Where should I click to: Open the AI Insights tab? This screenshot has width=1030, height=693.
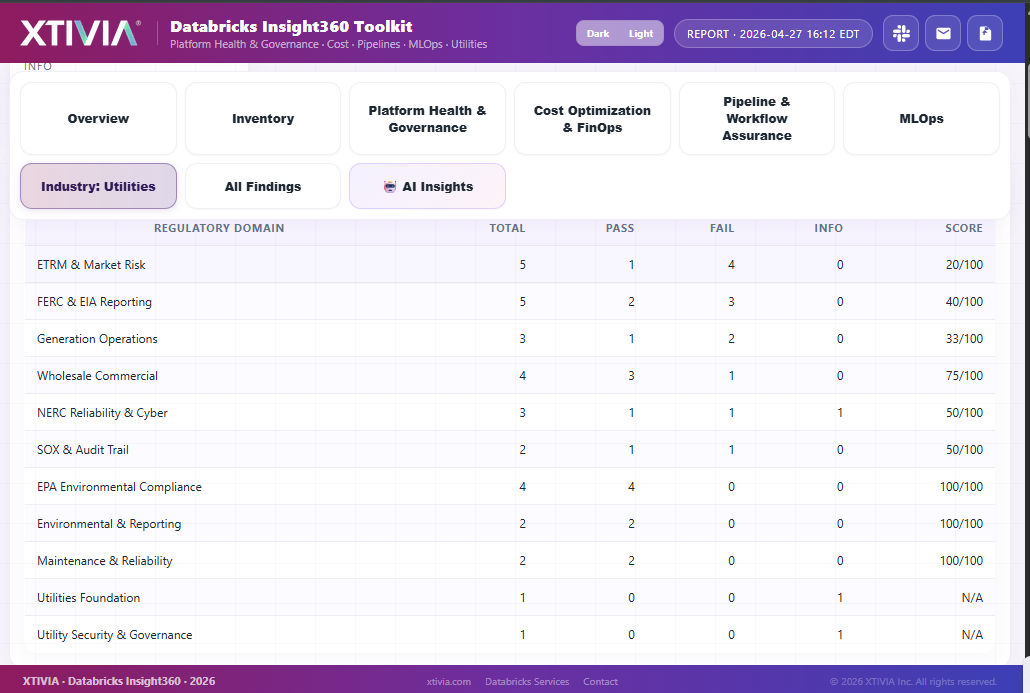428,186
